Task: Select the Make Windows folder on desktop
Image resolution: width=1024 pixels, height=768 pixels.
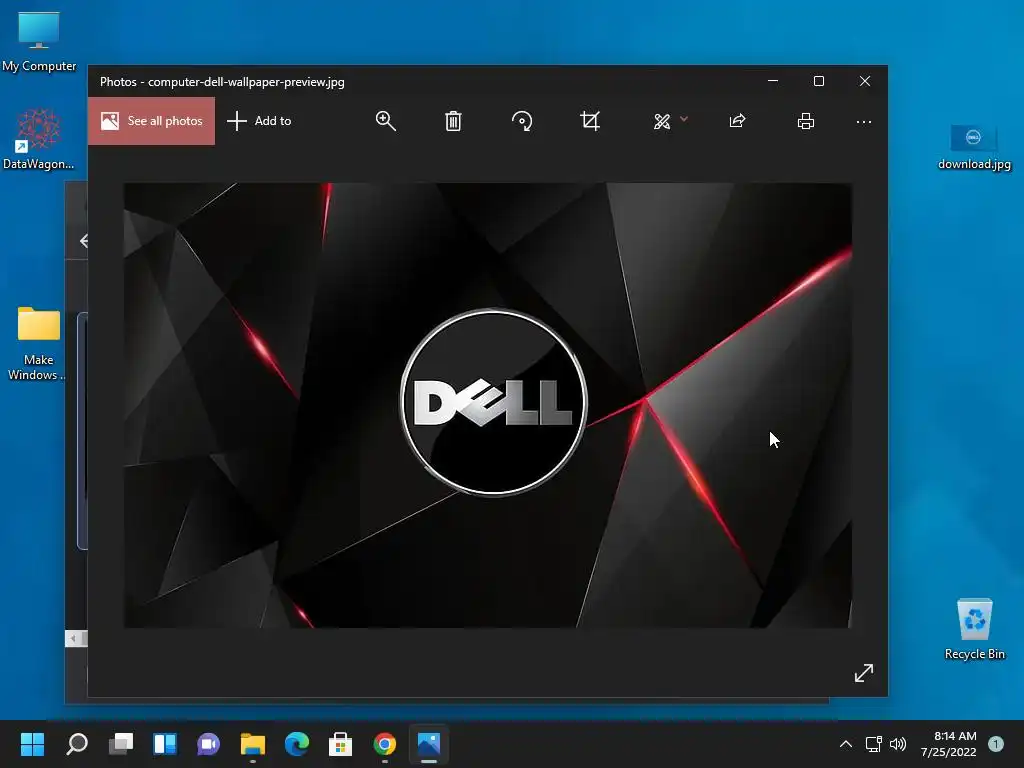Action: tap(38, 344)
